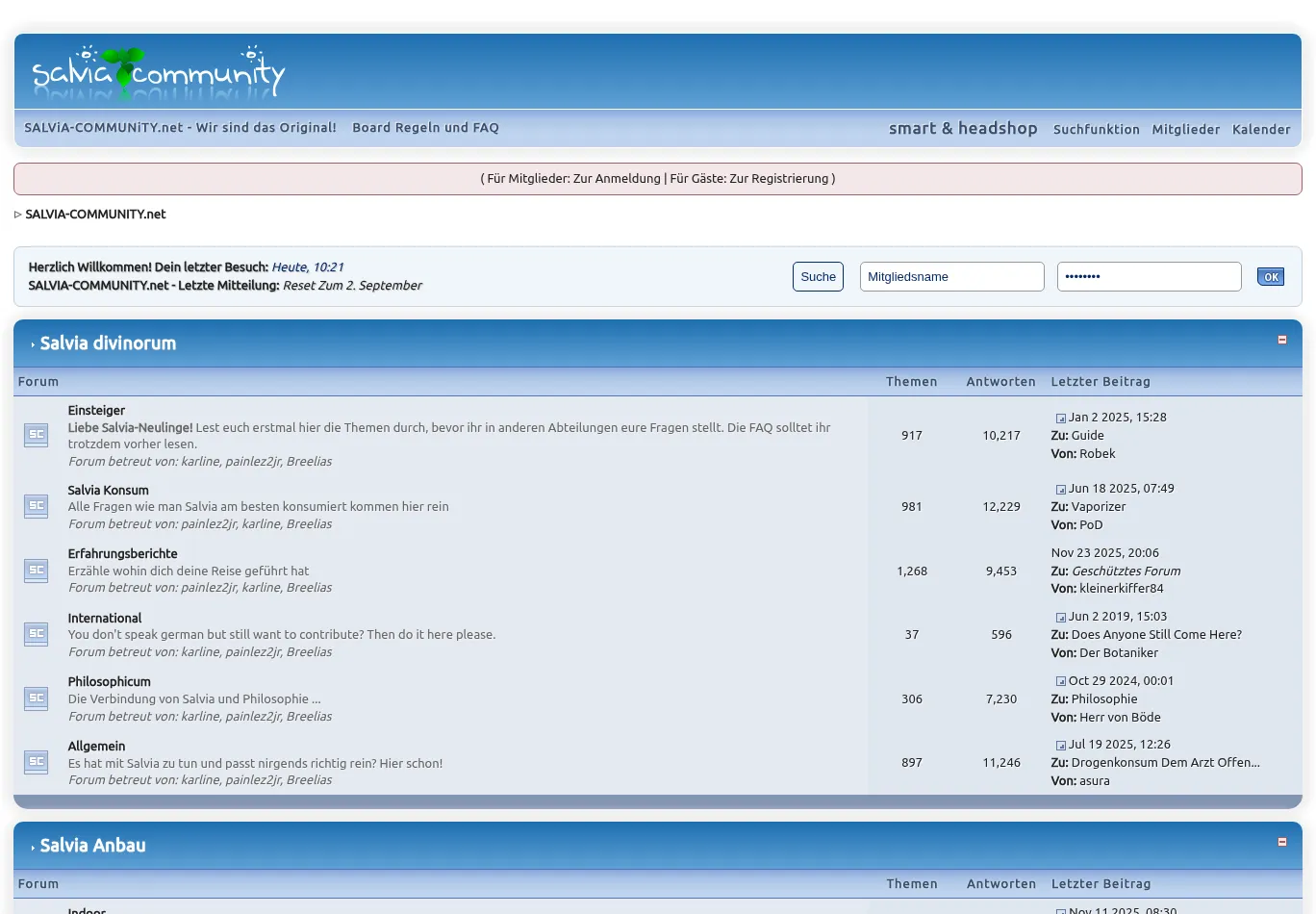The width and height of the screenshot is (1316, 914).
Task: Open the Suchfunktion menu item
Action: (x=1096, y=129)
